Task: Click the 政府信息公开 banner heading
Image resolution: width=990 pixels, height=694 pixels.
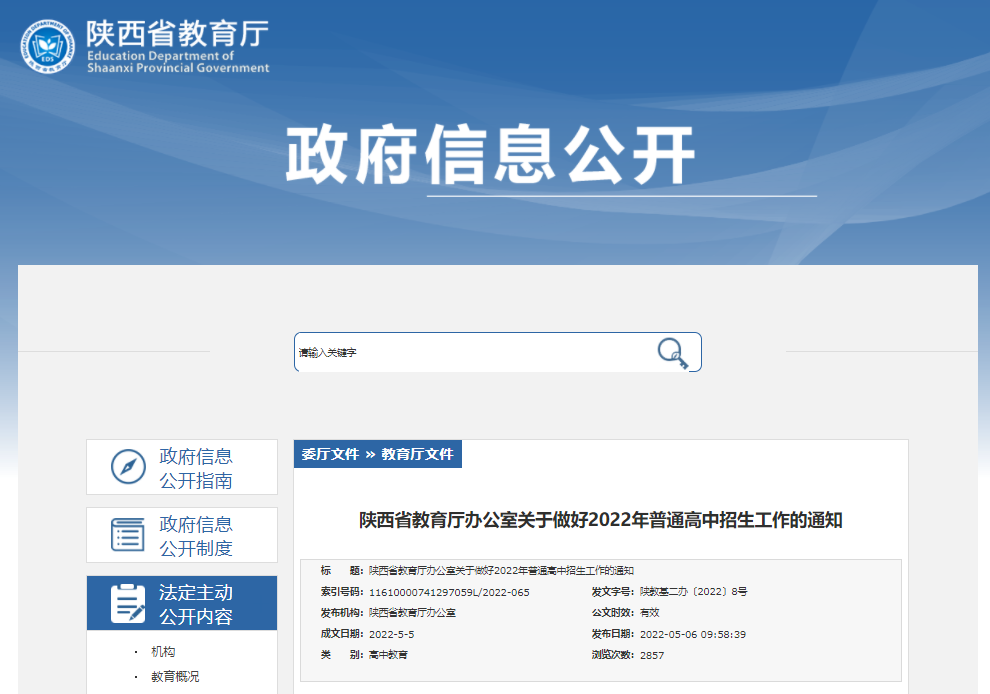Action: point(490,156)
